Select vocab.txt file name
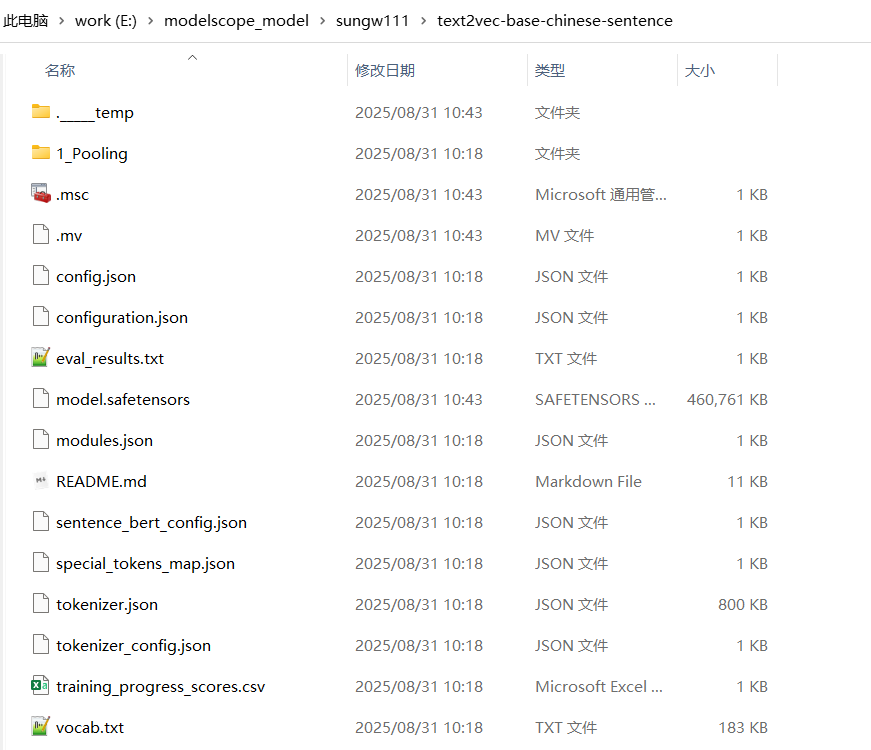 (90, 728)
